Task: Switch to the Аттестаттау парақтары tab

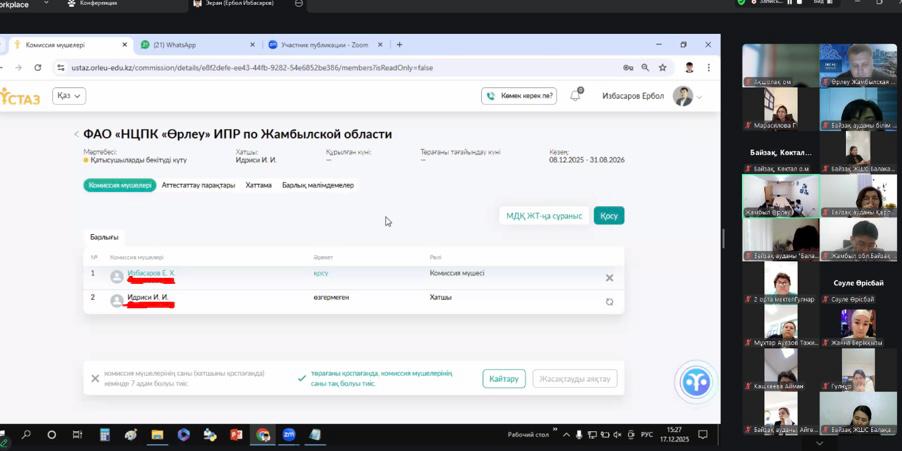Action: click(x=198, y=185)
